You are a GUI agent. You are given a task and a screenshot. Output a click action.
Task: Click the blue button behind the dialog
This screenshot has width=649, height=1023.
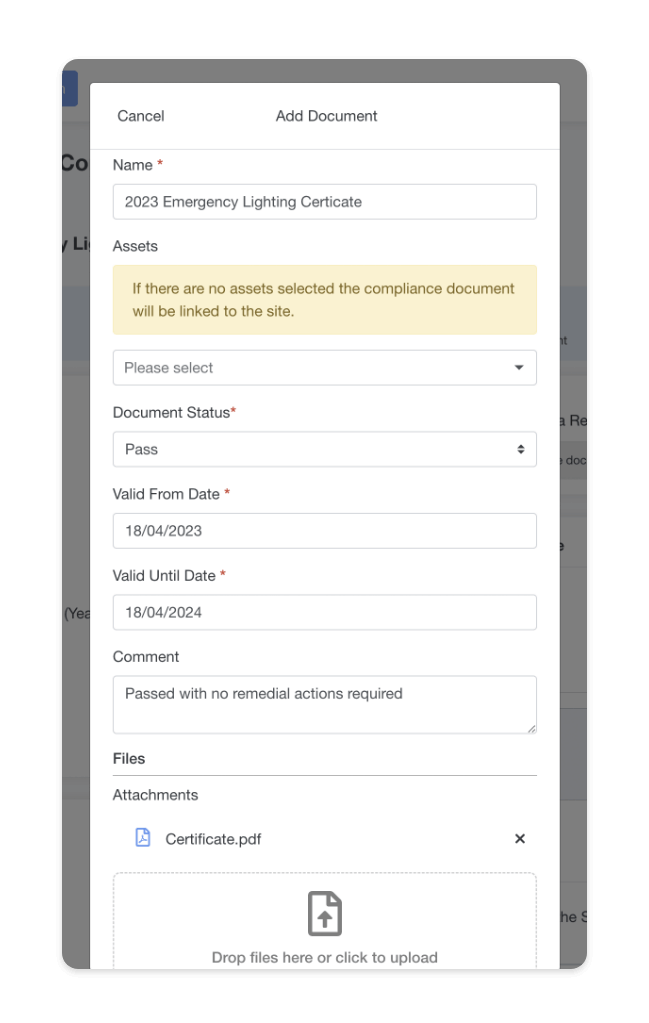[70, 88]
